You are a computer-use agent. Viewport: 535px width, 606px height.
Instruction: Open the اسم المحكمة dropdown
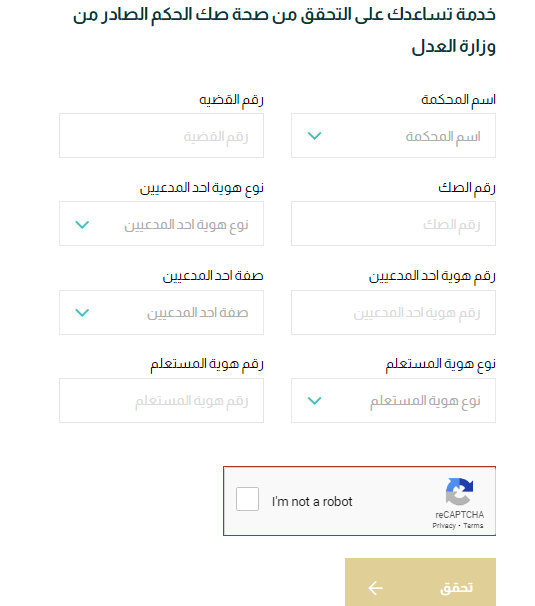[x=393, y=136]
